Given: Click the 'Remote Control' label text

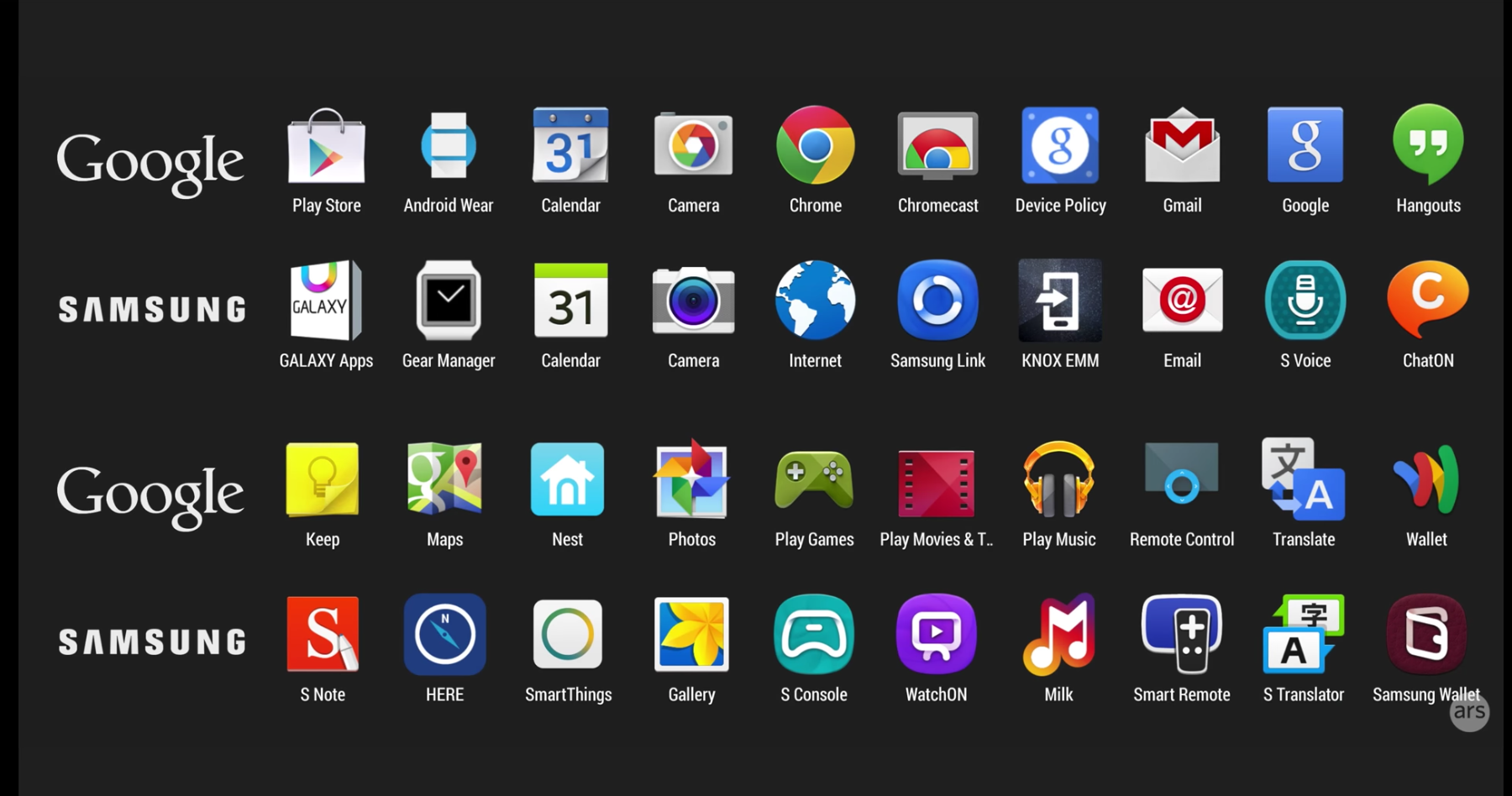Looking at the screenshot, I should tap(1182, 539).
